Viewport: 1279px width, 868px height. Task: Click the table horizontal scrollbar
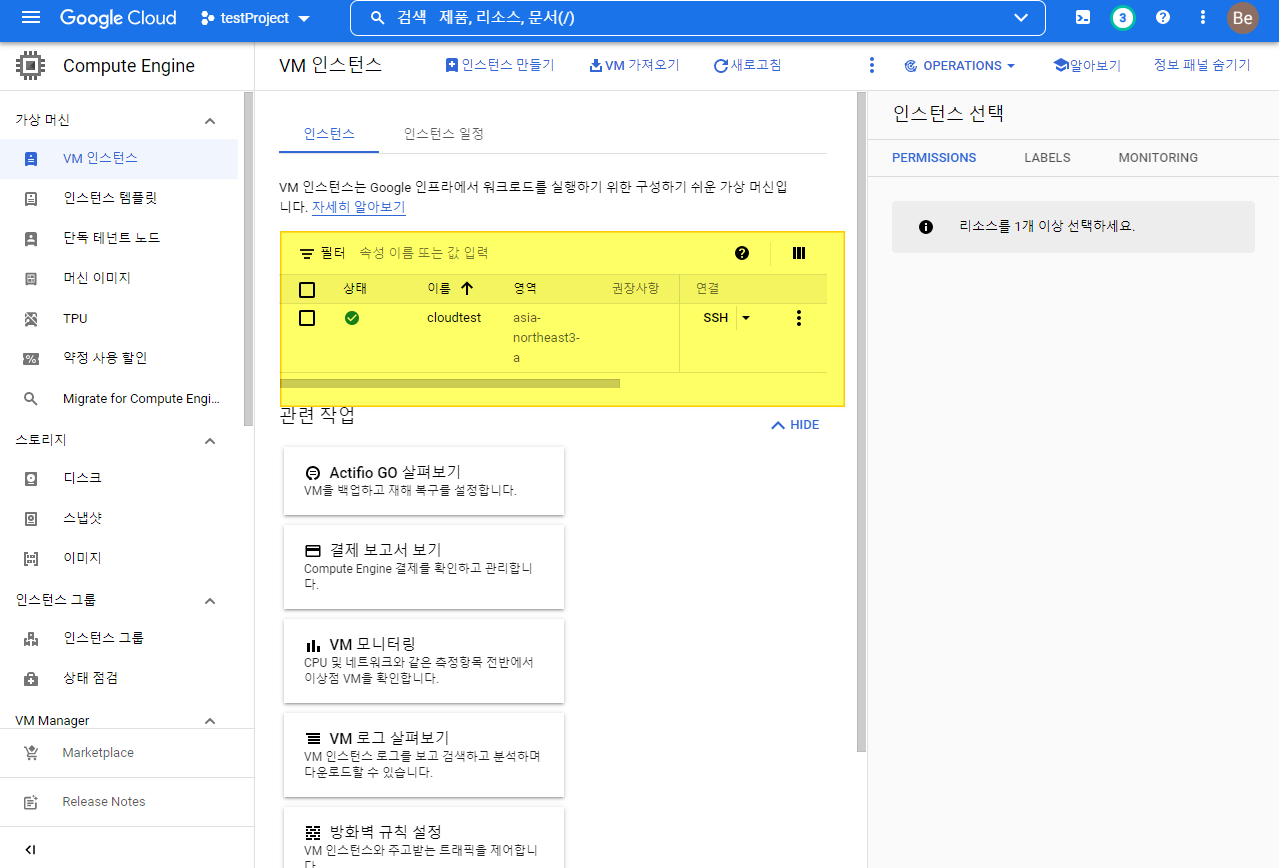click(449, 383)
